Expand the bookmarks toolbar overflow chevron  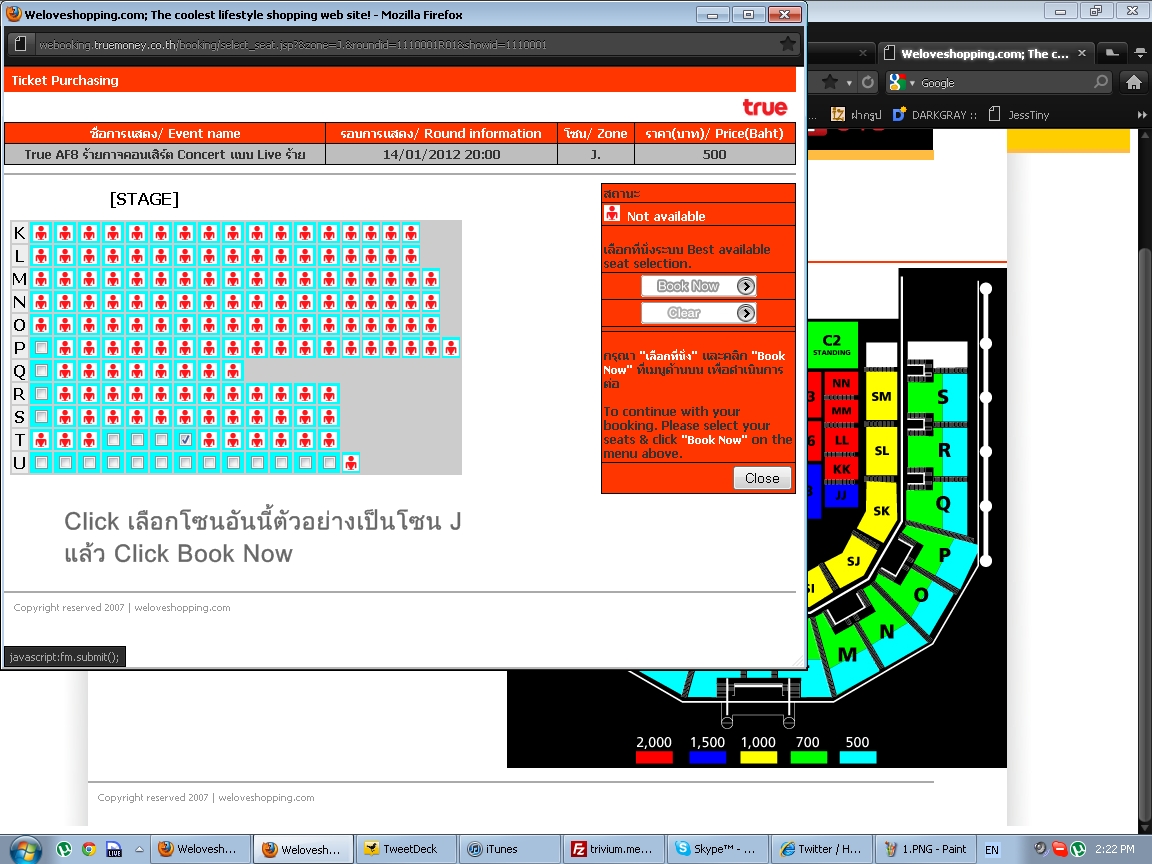(x=1141, y=115)
